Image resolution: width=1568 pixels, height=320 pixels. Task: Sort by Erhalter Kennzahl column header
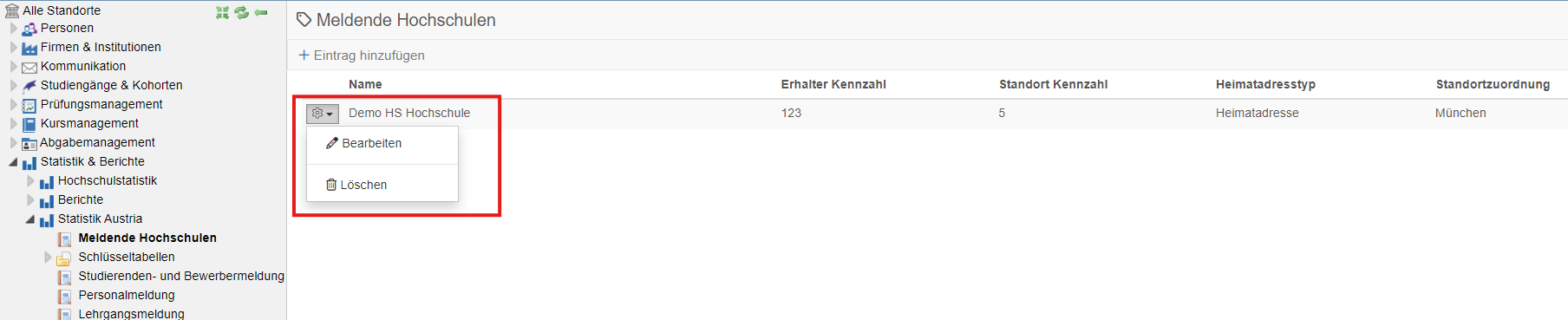tap(833, 84)
